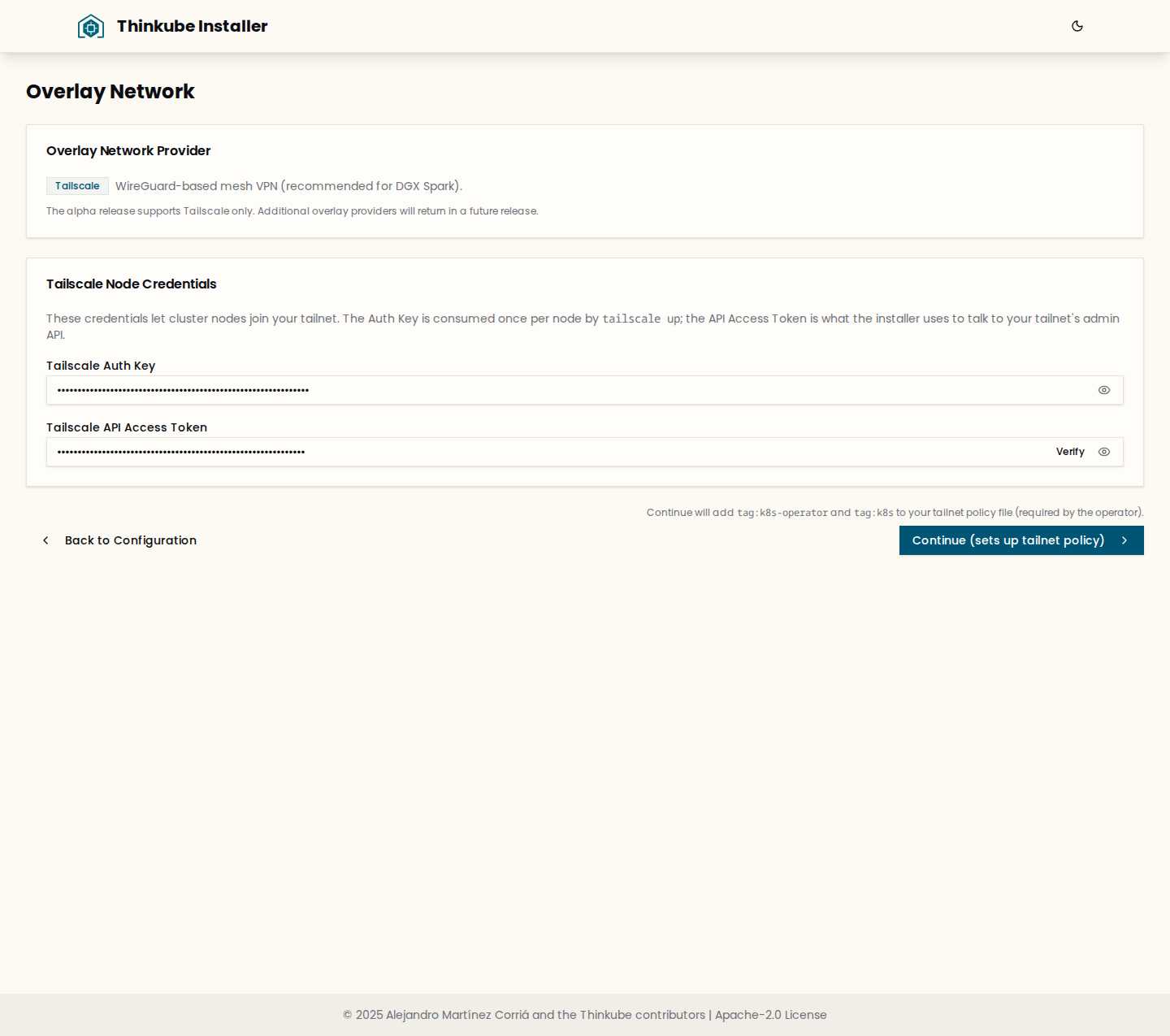1170x1036 pixels.
Task: Click the Thinkube hexagon logo icon
Action: pos(91,26)
